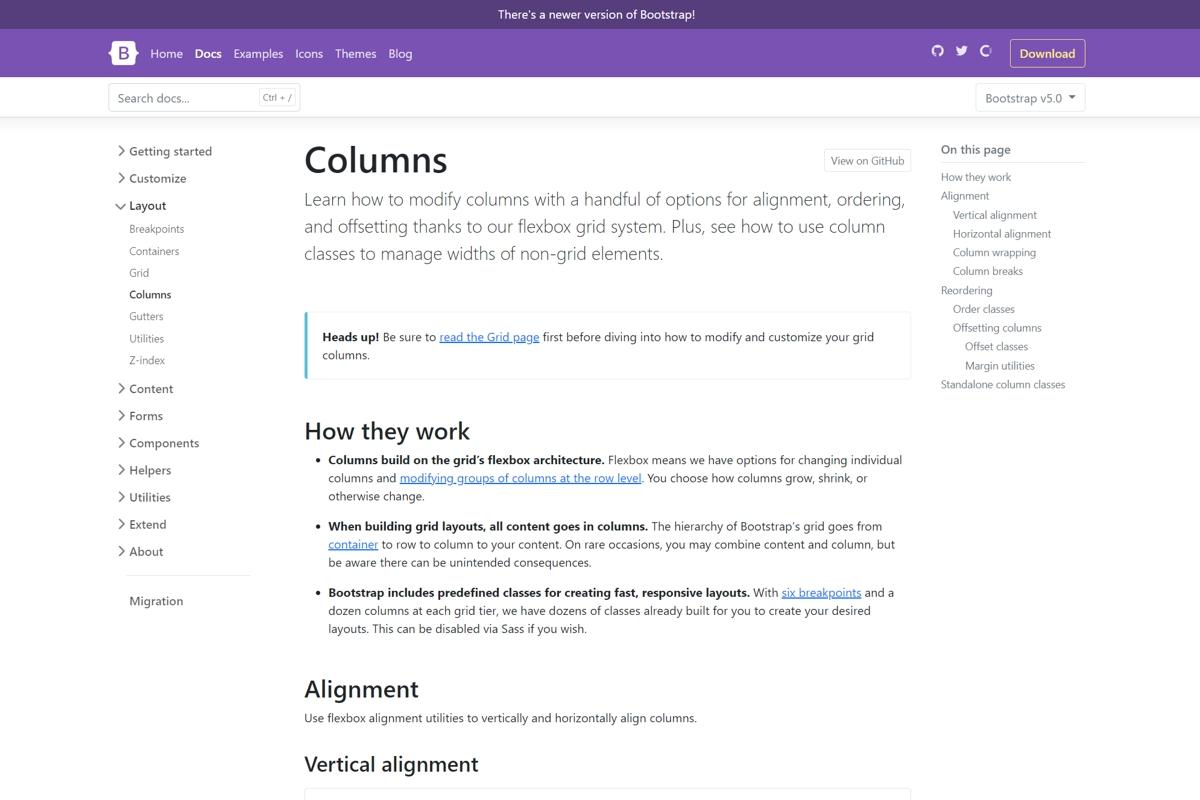Collapse the Layout section
Image resolution: width=1200 pixels, height=800 pixels.
click(x=141, y=205)
